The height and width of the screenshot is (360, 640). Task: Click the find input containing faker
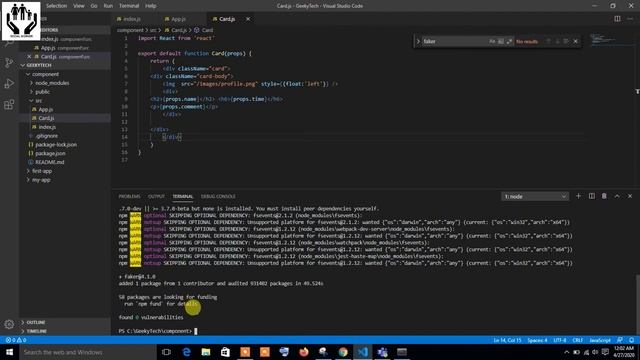(455, 41)
